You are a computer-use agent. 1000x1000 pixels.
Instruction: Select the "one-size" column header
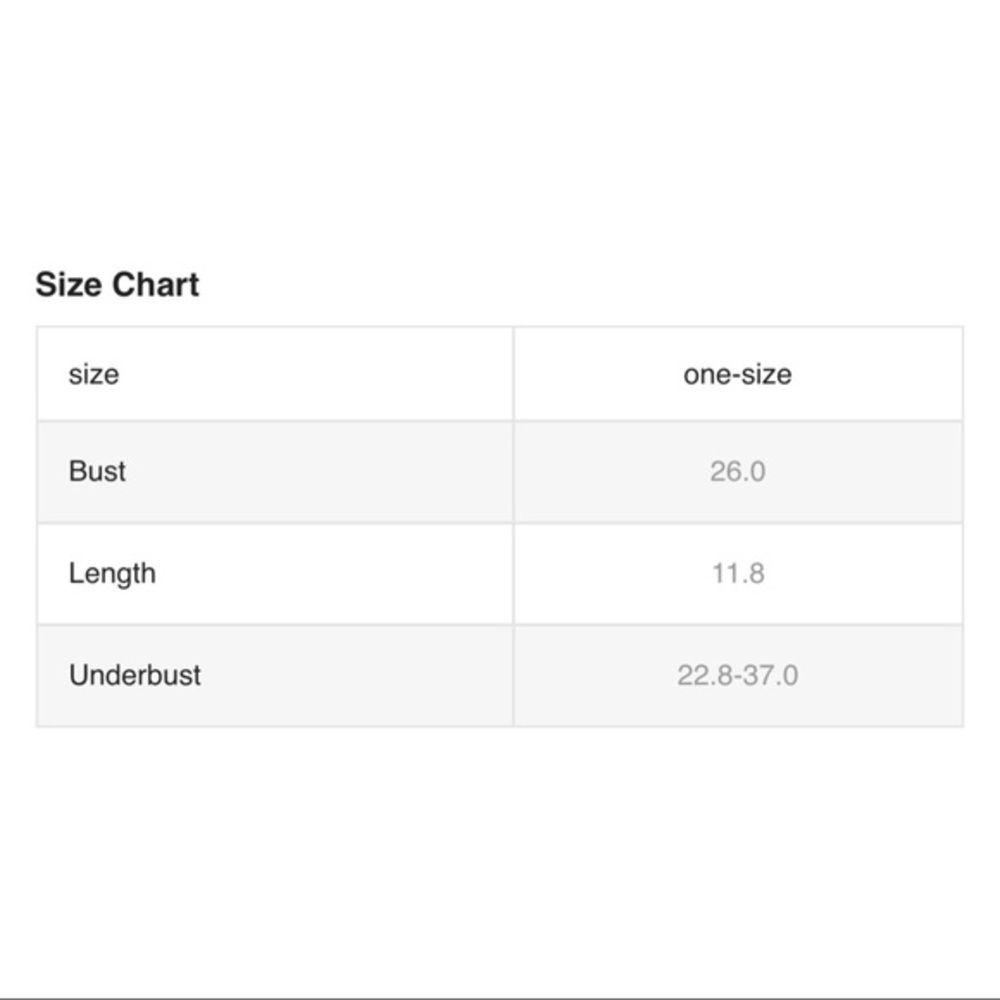coord(738,374)
